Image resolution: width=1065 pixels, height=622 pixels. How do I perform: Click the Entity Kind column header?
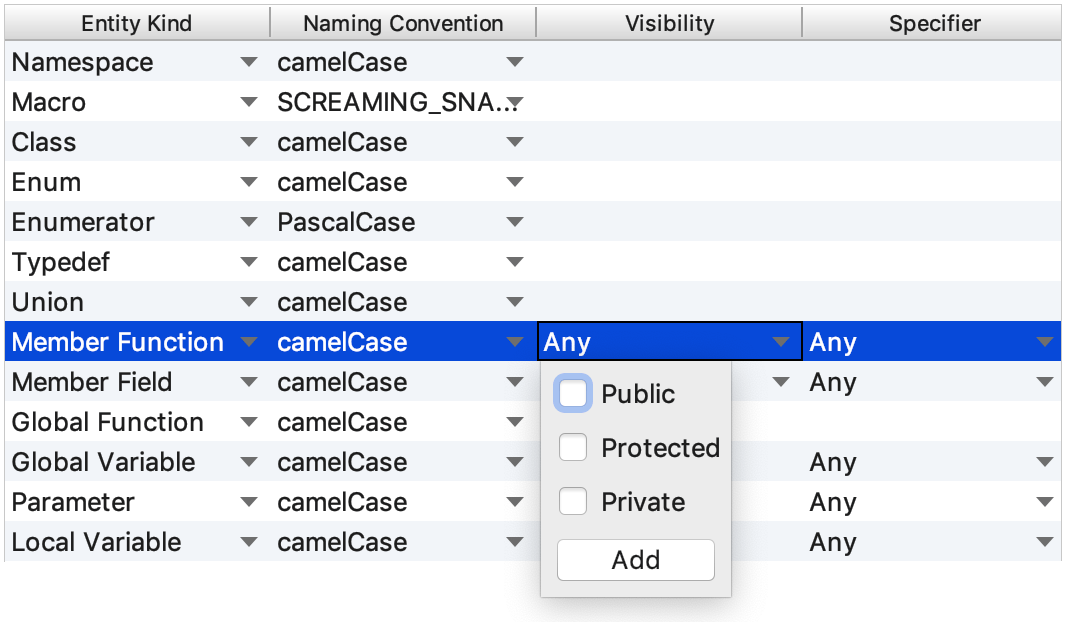[136, 23]
